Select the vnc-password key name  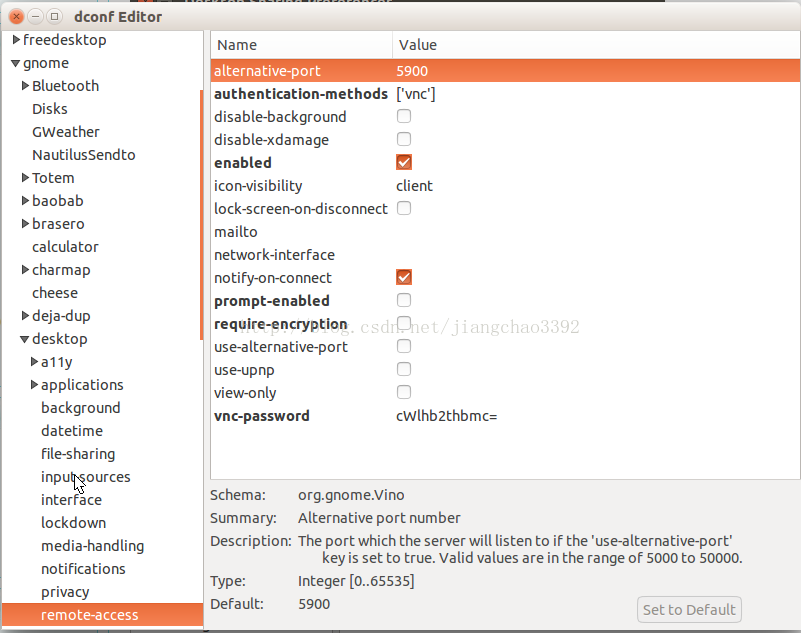point(262,416)
